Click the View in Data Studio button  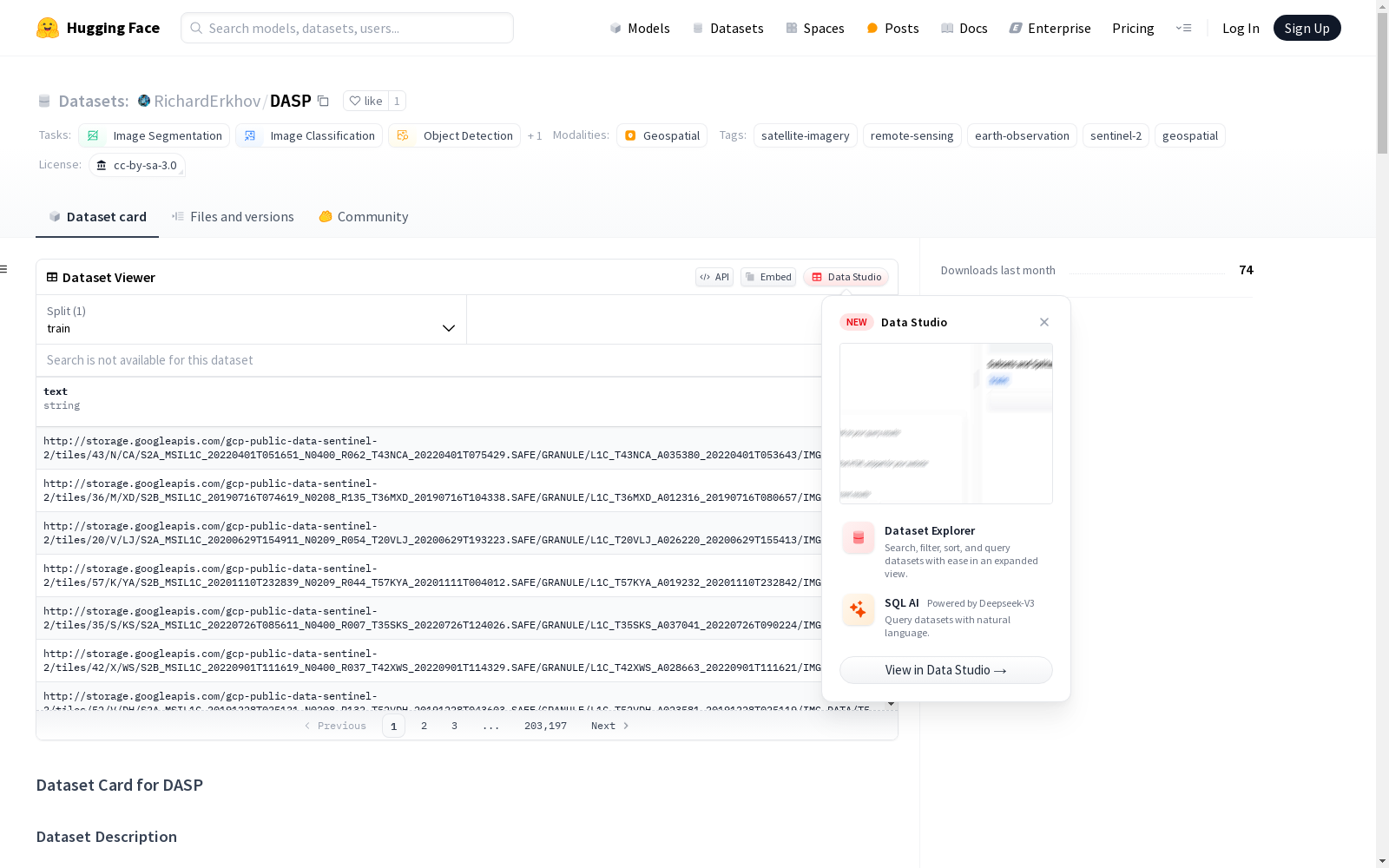click(946, 670)
